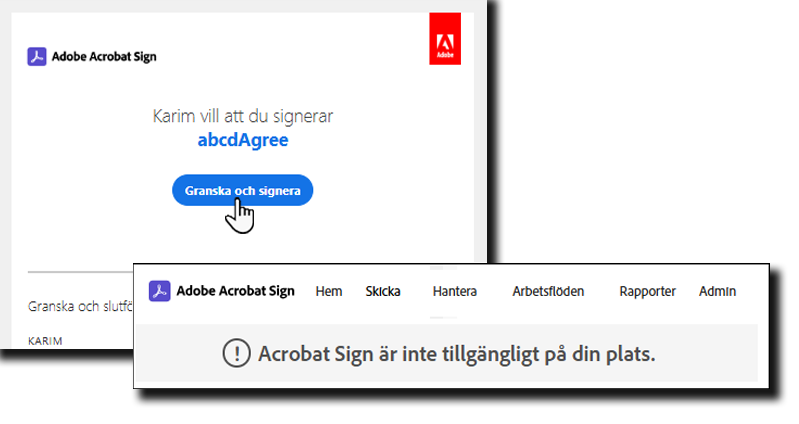Select the Hantera menu item
Screen dimensions: 799x424
coord(454,292)
